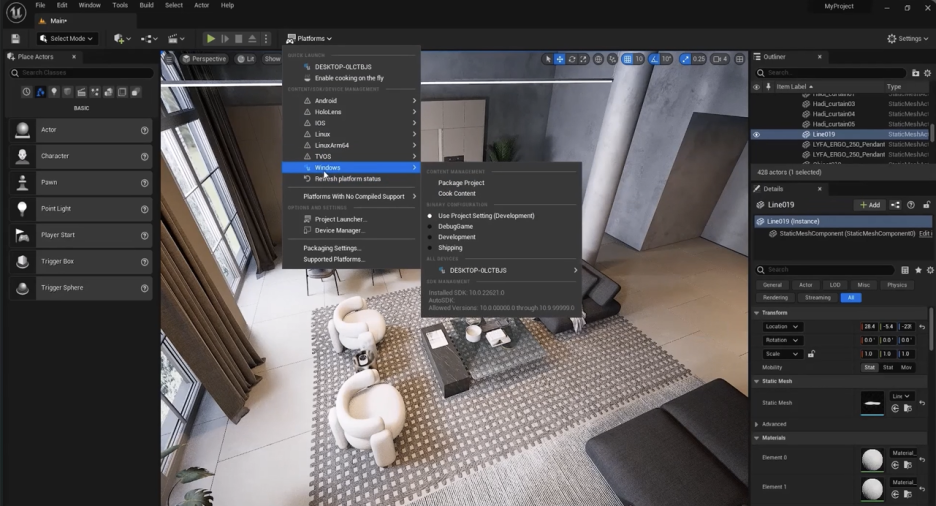Click the Help icon next to Actor
936x506 pixels.
(x=144, y=130)
